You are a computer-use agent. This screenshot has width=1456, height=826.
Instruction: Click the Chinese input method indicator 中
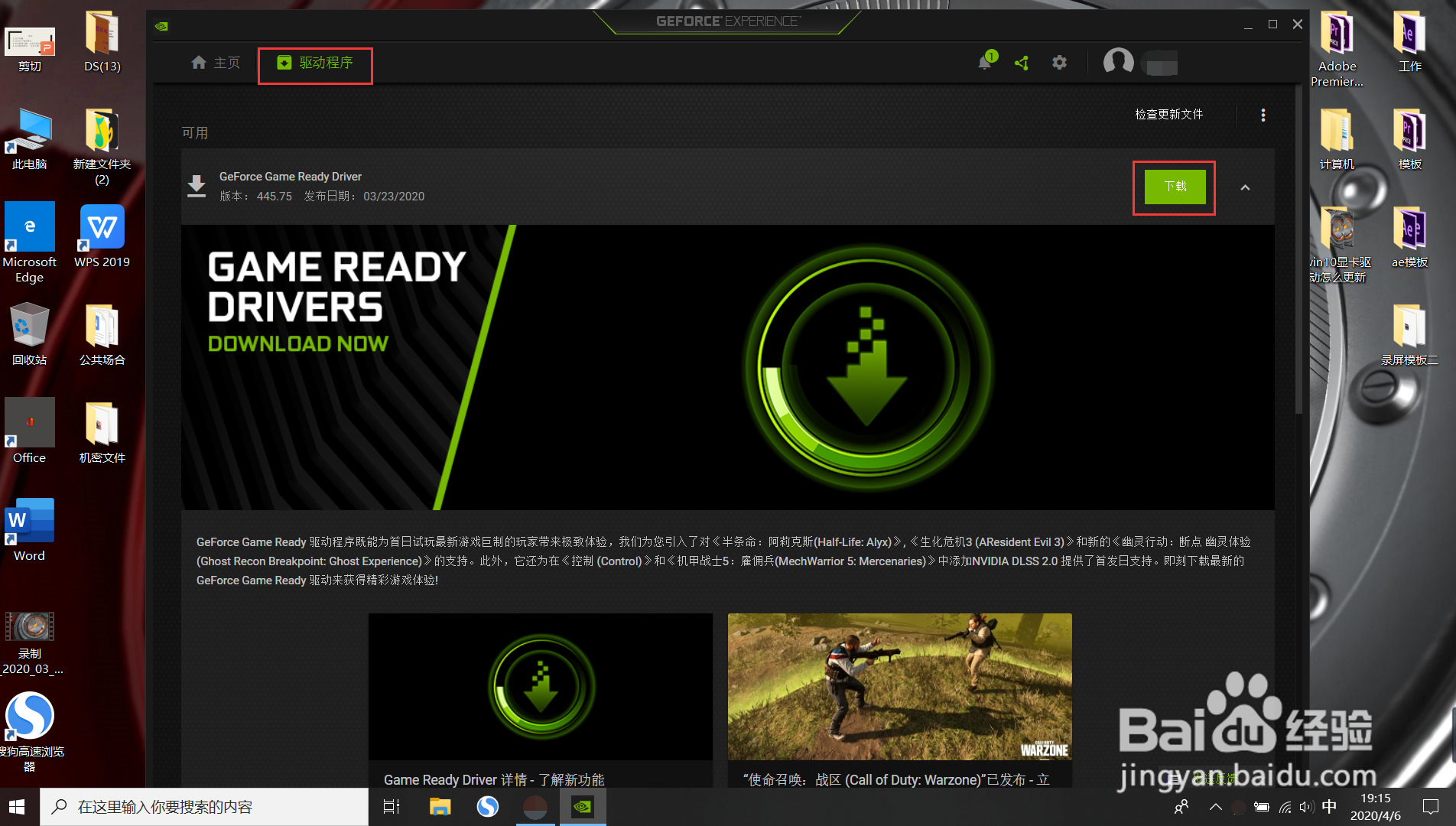click(1330, 807)
